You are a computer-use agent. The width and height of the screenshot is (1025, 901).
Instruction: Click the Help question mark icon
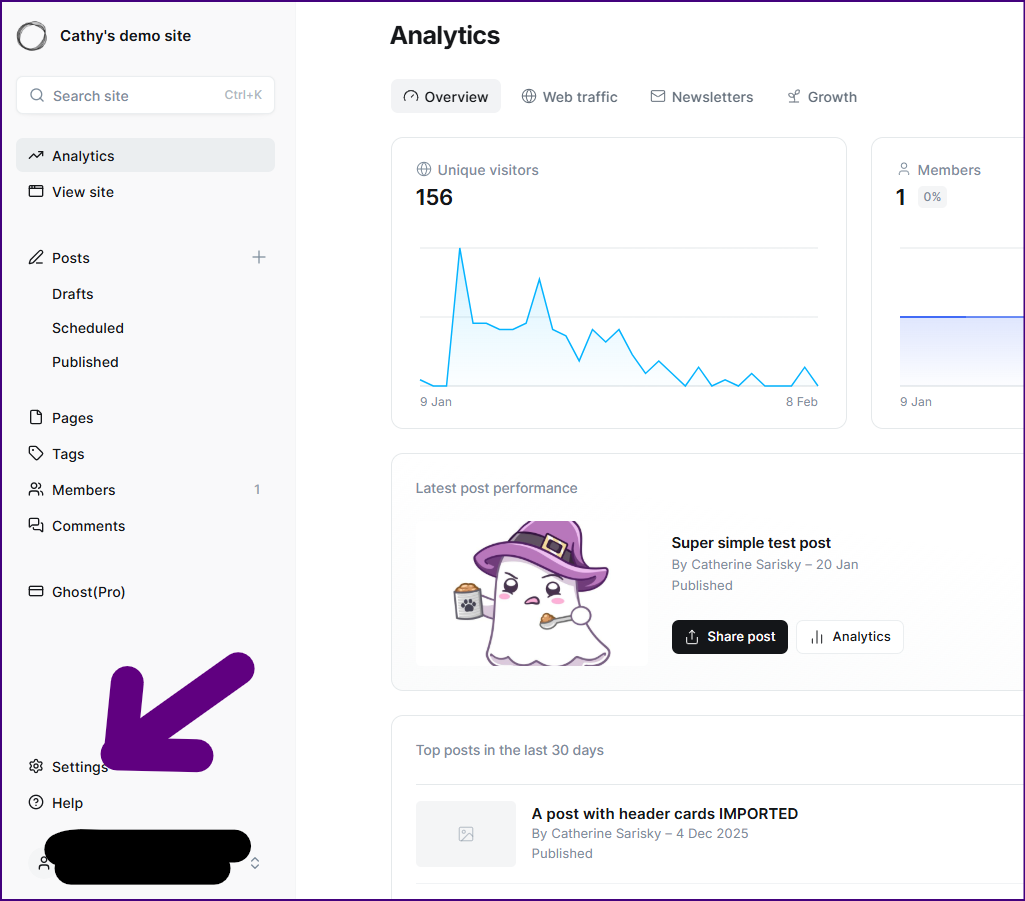pos(36,803)
